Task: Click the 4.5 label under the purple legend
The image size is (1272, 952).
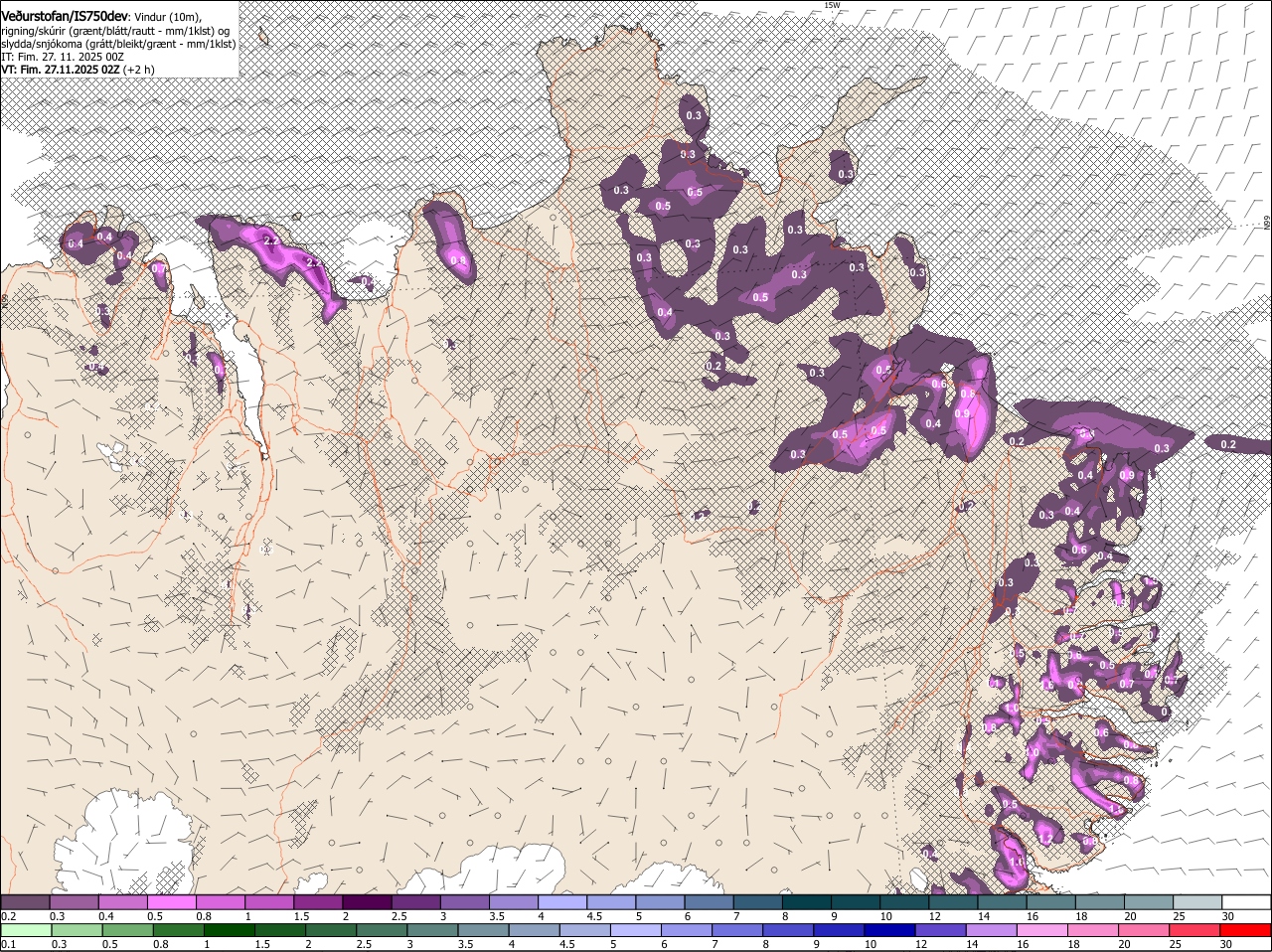Action: click(594, 916)
